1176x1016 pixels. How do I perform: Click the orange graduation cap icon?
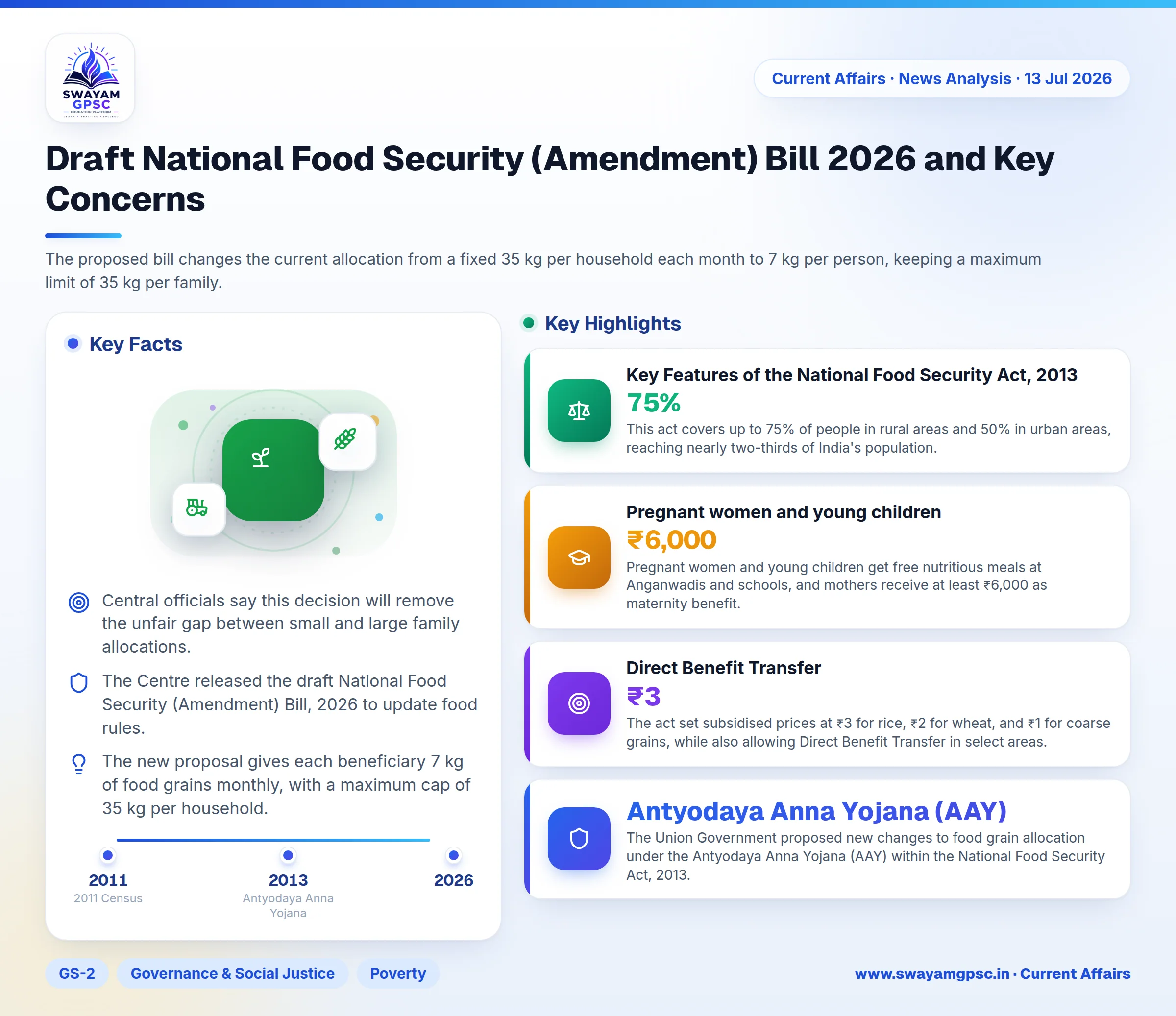(x=579, y=557)
